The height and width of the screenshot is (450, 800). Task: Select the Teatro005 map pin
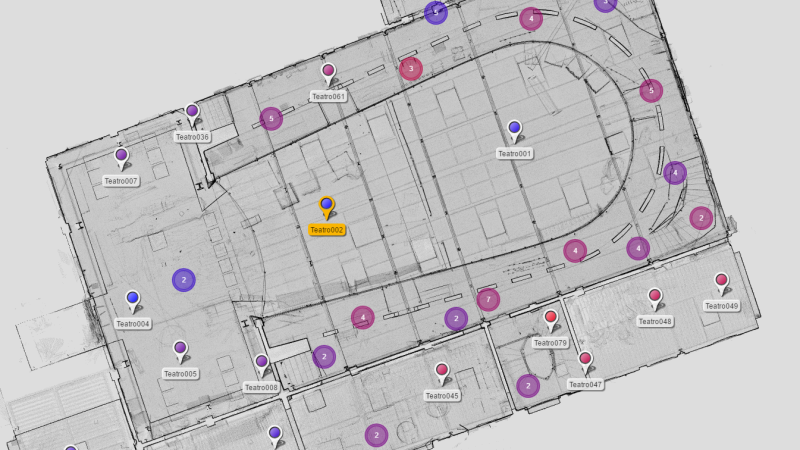(180, 349)
